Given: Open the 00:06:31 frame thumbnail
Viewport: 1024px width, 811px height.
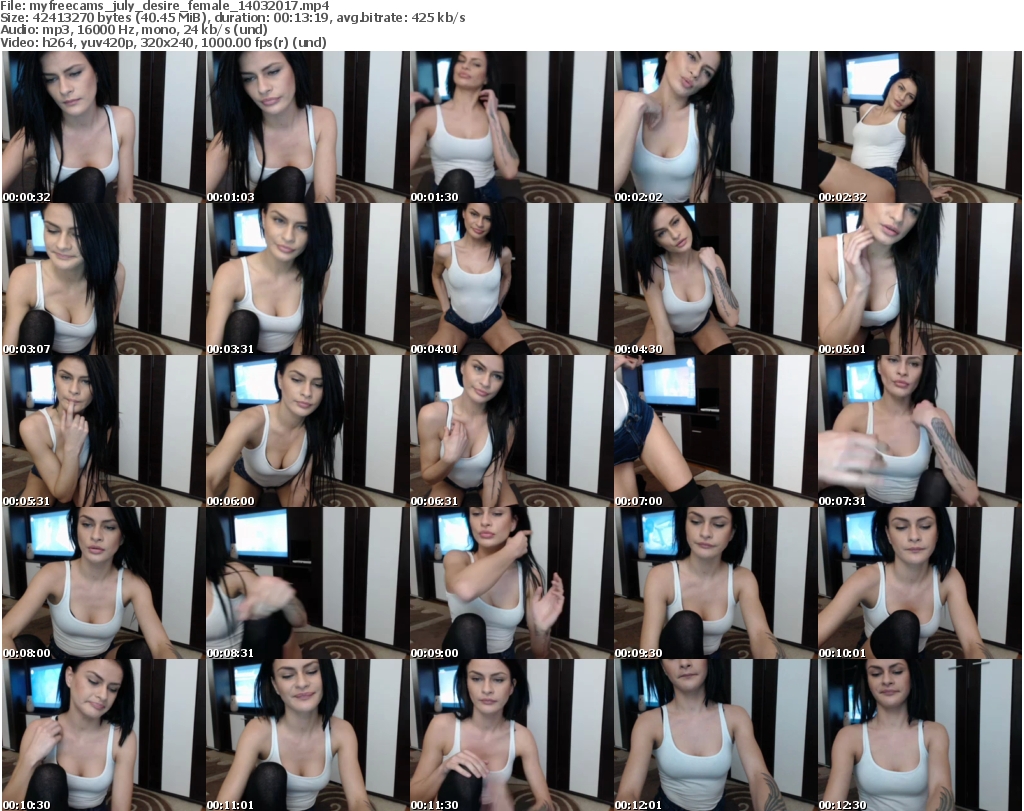Looking at the screenshot, I should (x=511, y=432).
